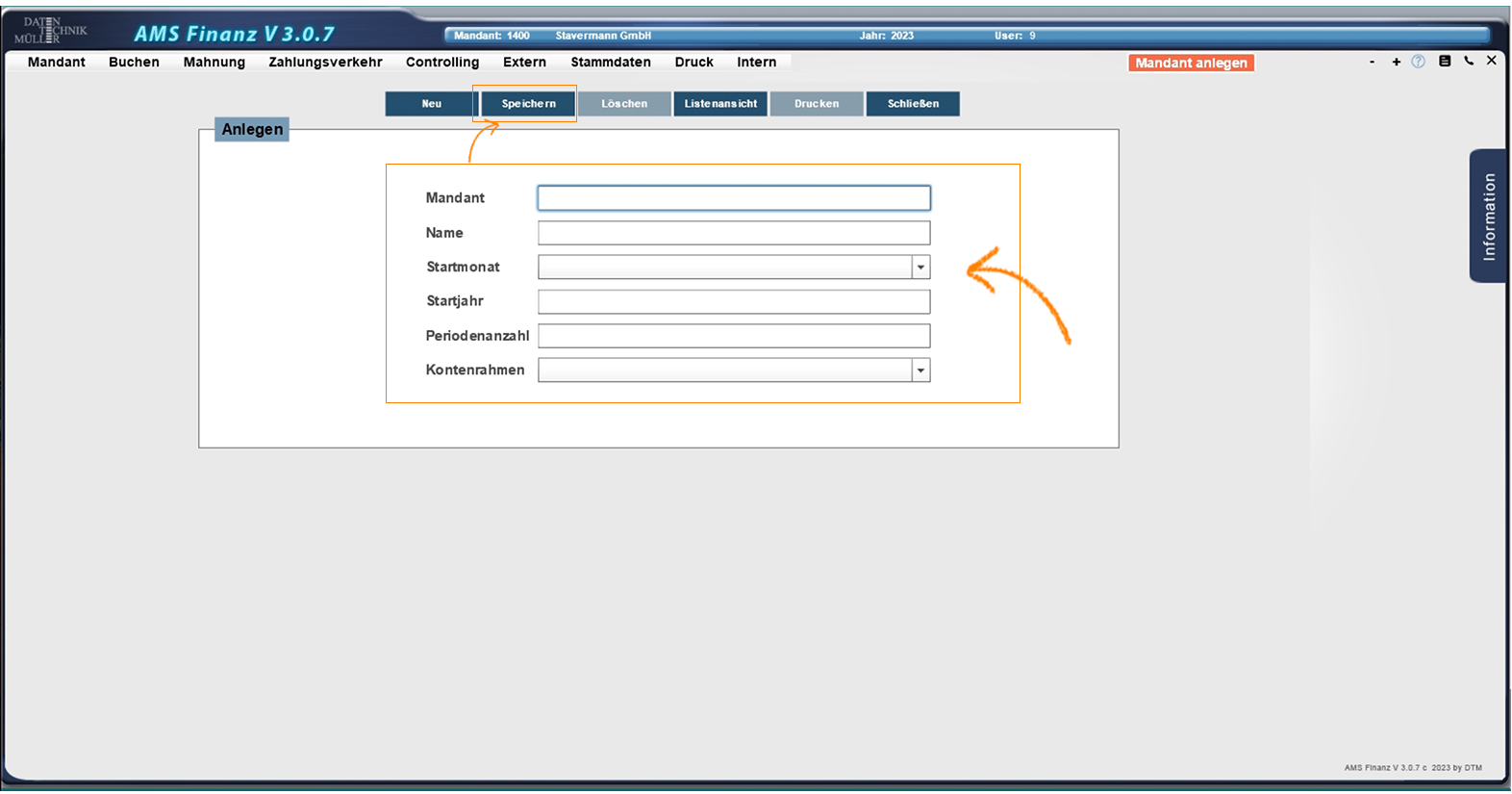1512x794 pixels.
Task: Open the Controlling menu
Action: 442,62
